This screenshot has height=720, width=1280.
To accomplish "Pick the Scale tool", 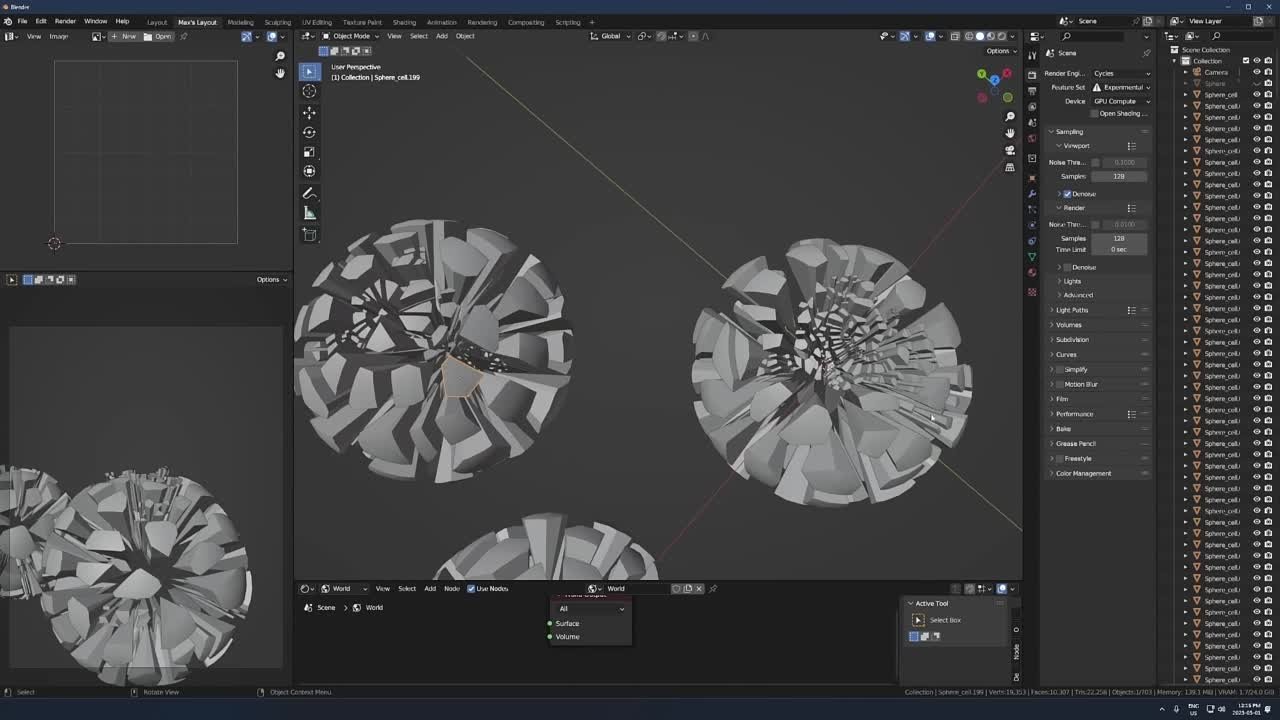I will (309, 152).
